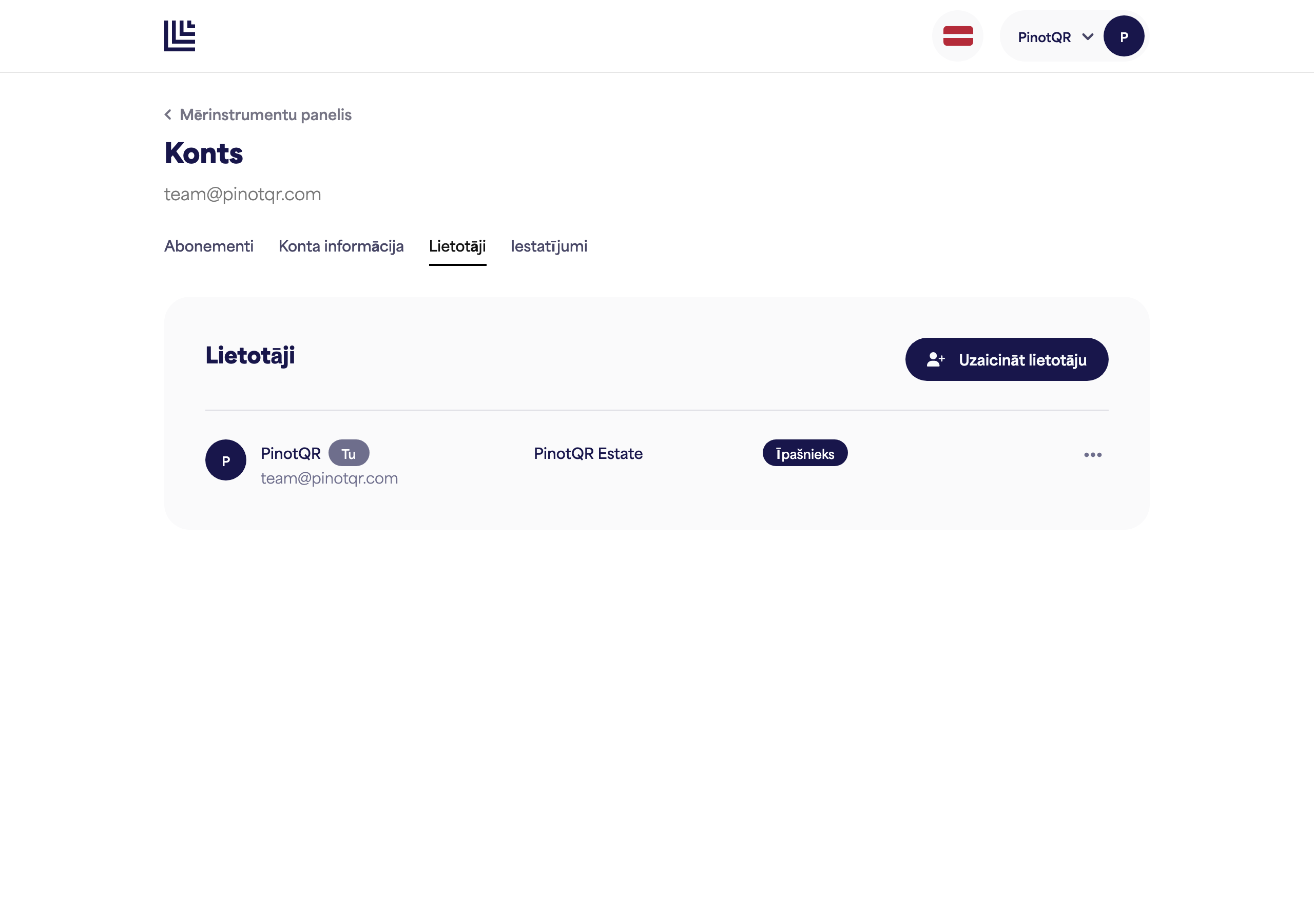
Task: Click the Uzaicināt lietotāju button
Action: coord(1007,359)
